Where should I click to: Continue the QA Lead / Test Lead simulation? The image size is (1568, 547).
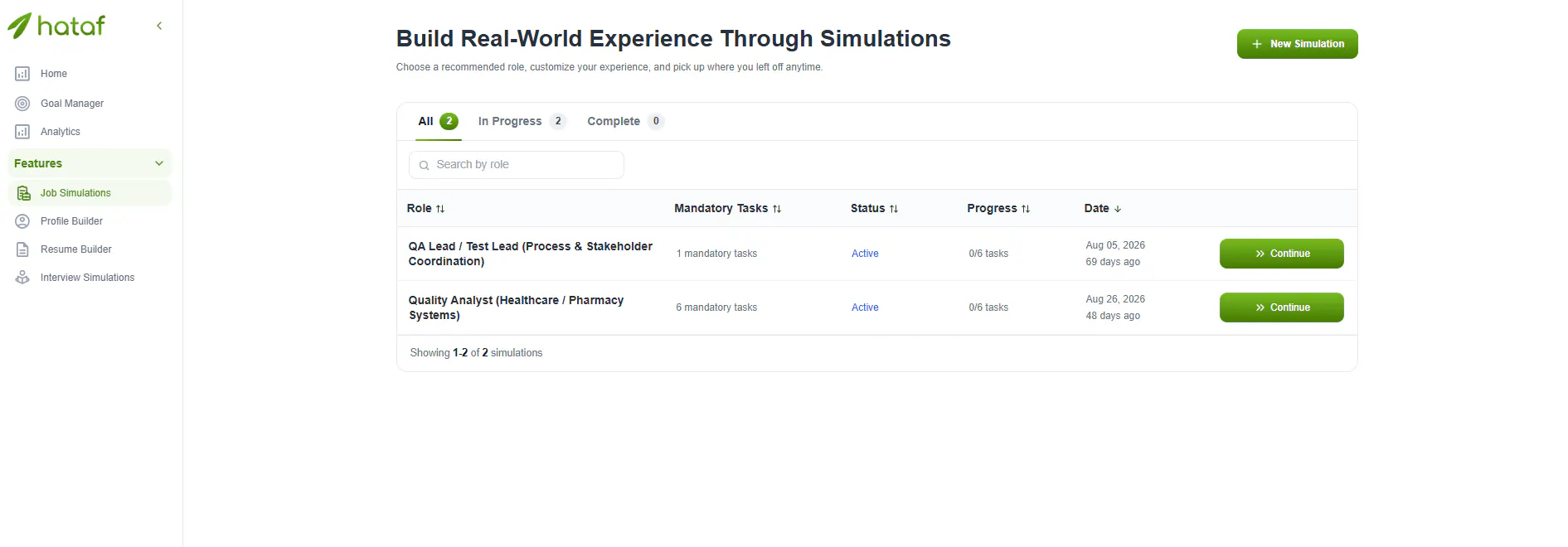point(1281,254)
